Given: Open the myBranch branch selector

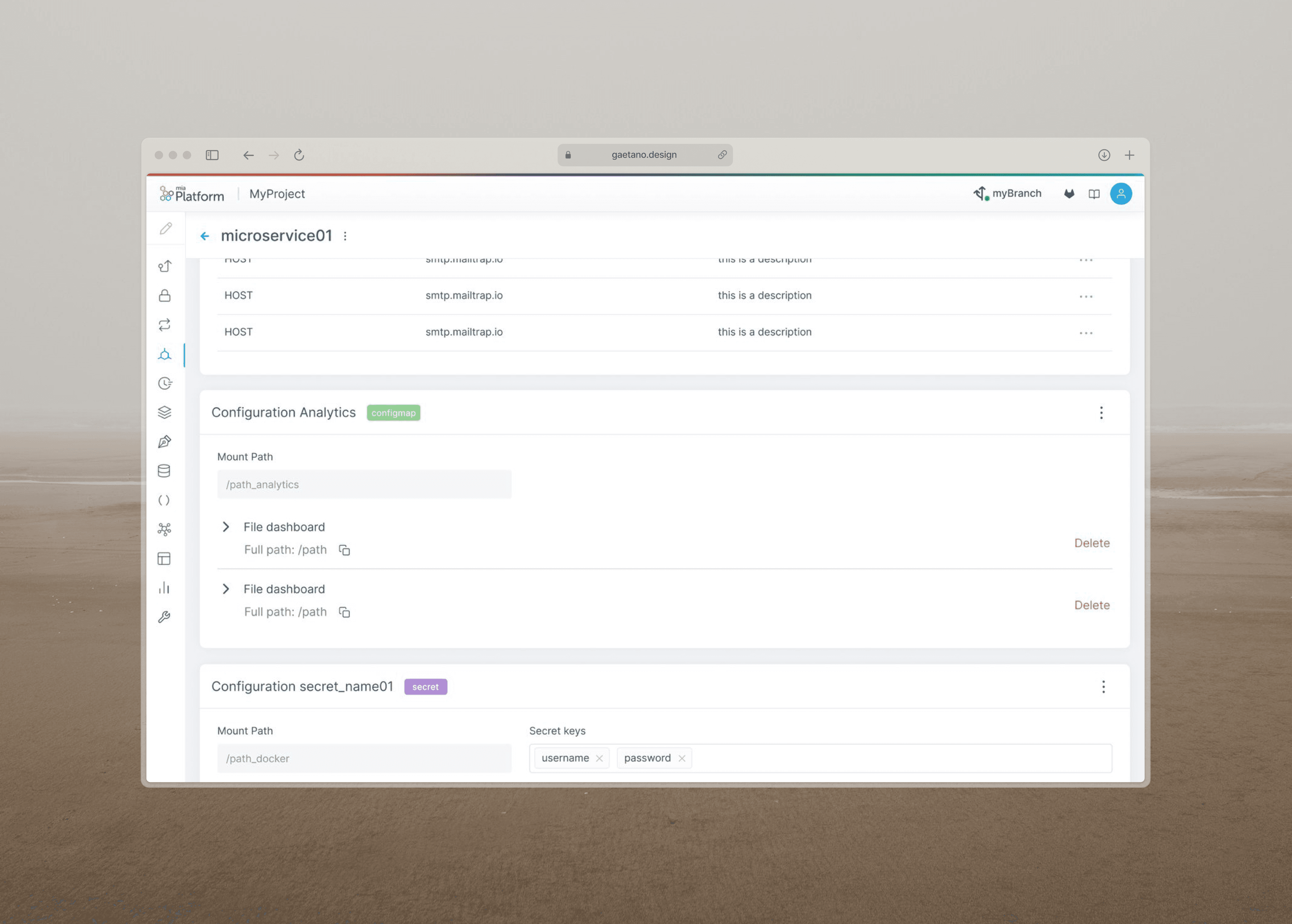Looking at the screenshot, I should click(x=1008, y=193).
